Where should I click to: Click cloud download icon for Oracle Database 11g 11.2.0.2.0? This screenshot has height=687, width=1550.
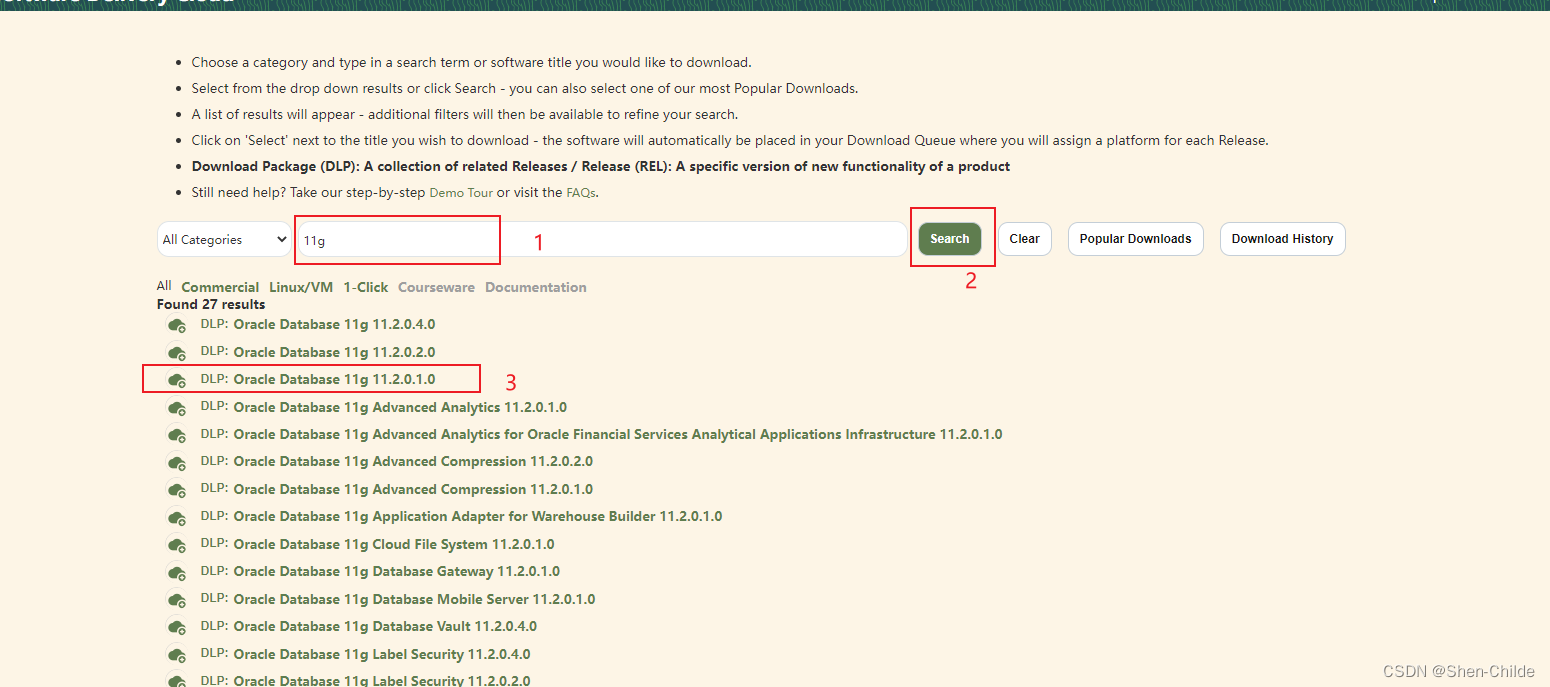click(x=177, y=353)
